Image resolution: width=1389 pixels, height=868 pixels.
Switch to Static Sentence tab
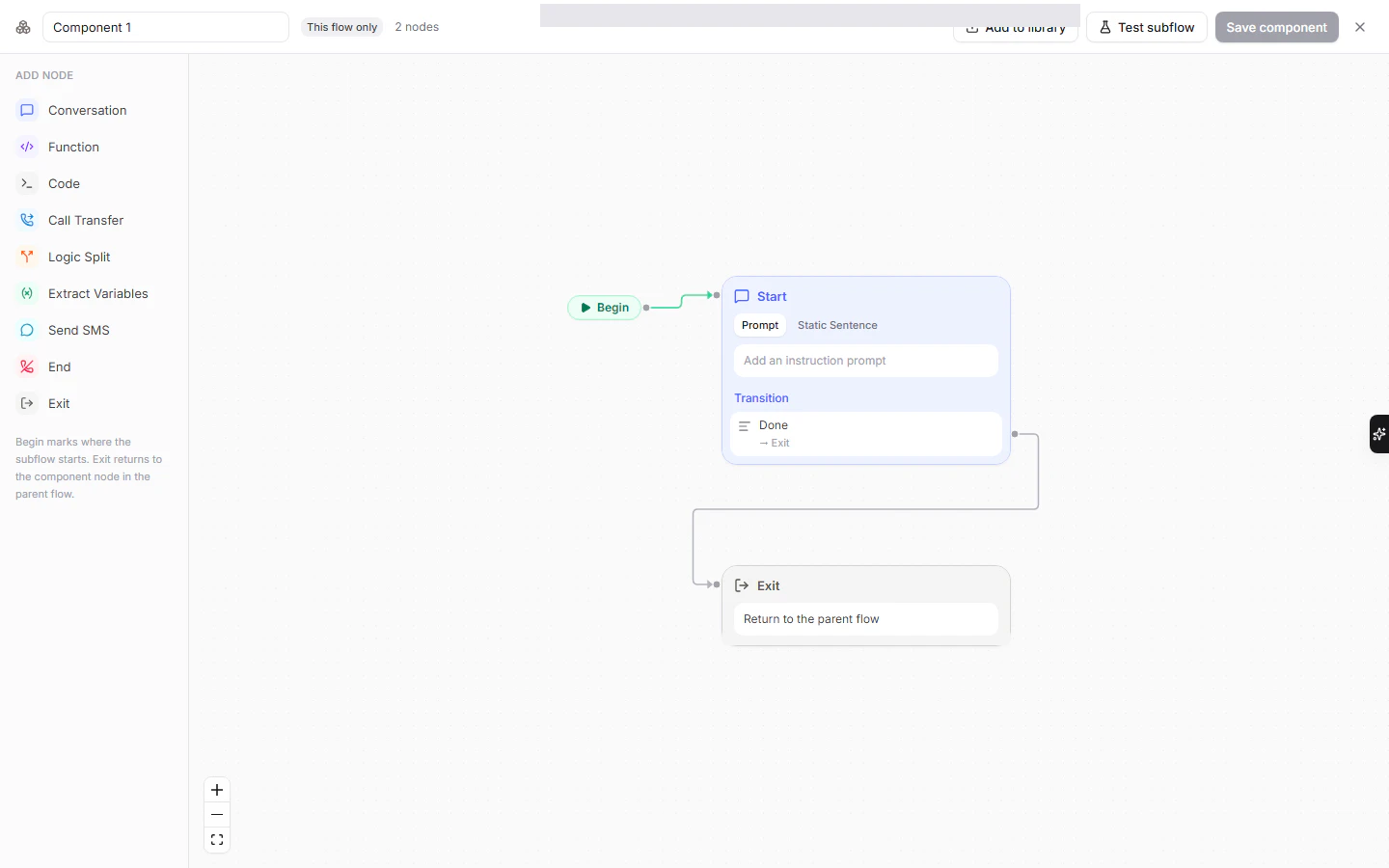click(x=837, y=325)
